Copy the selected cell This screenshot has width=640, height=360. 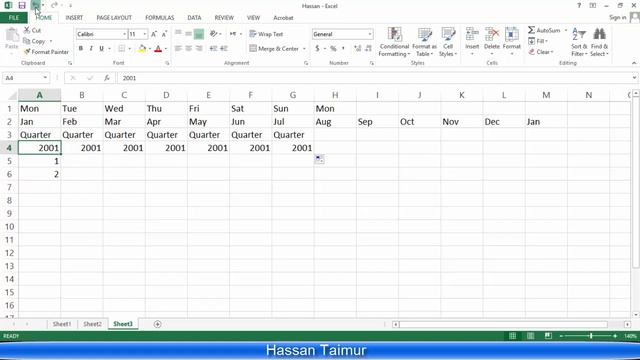(34, 41)
